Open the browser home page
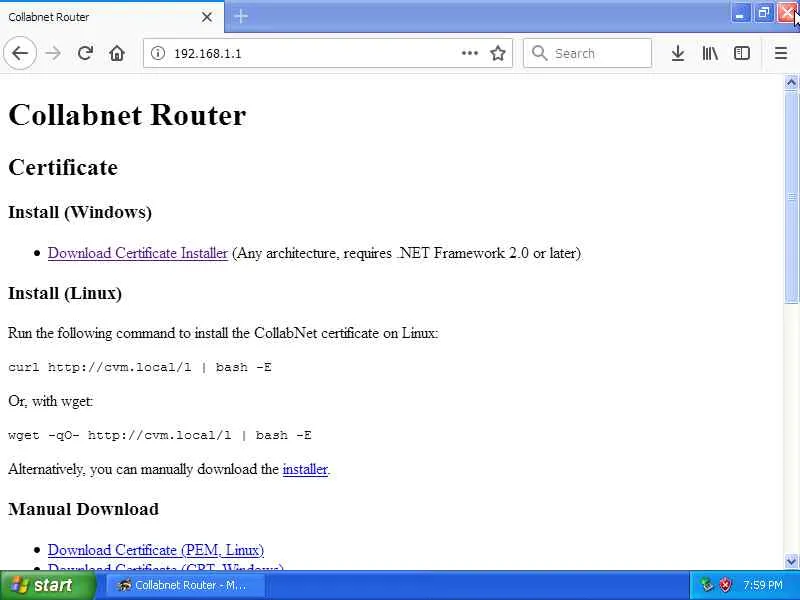Viewport: 800px width, 600px height. 117,53
